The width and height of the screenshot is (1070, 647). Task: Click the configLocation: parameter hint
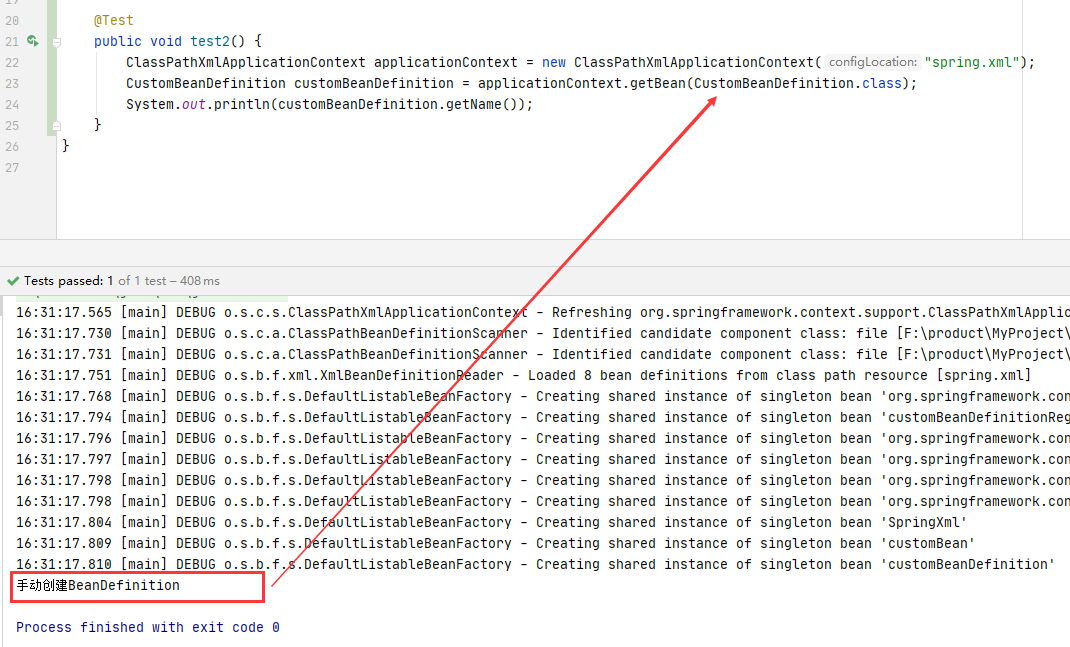[873, 62]
